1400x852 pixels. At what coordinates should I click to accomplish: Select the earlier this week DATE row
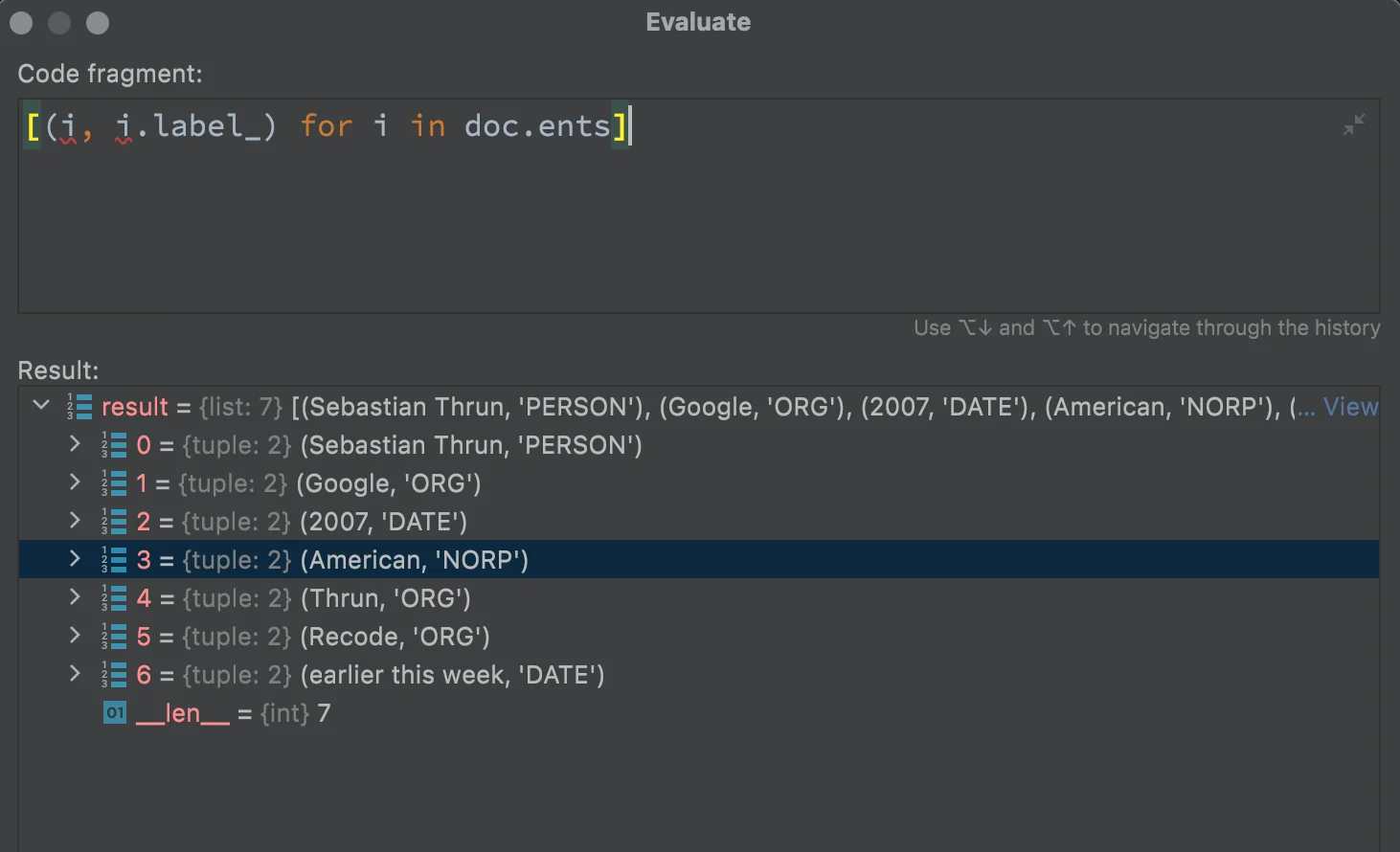(x=452, y=675)
